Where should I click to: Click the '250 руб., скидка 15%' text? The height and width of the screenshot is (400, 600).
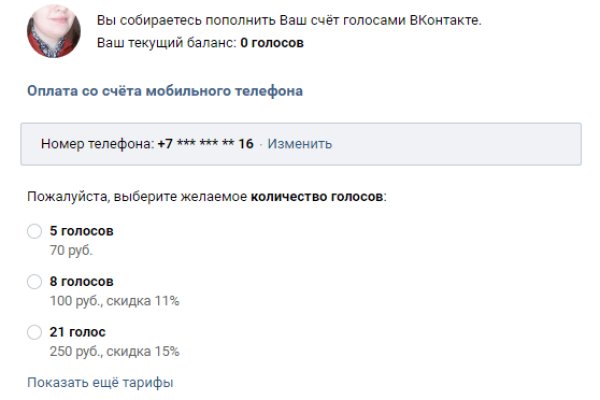tap(114, 351)
